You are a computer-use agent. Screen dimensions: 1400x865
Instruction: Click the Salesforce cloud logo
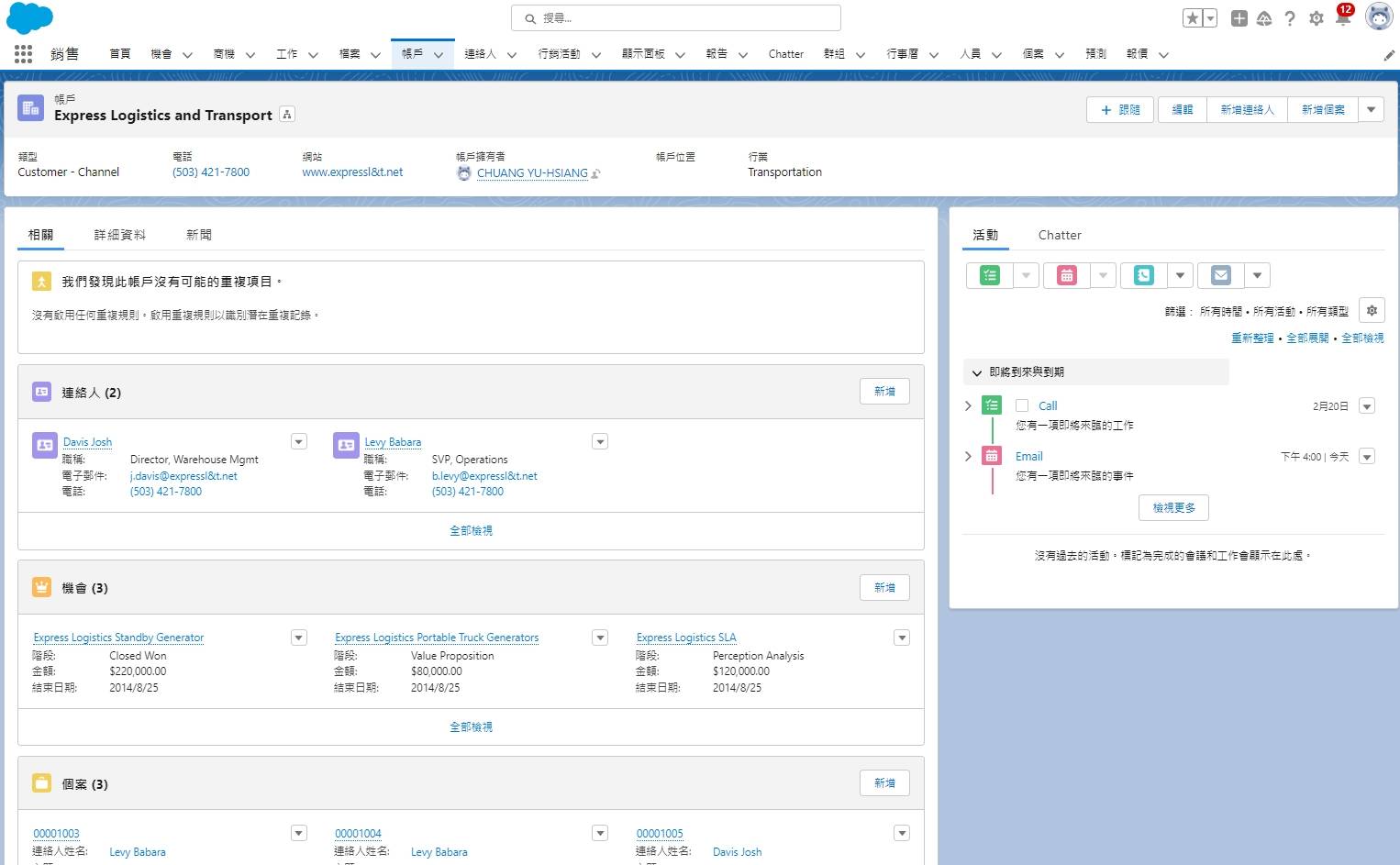click(29, 17)
